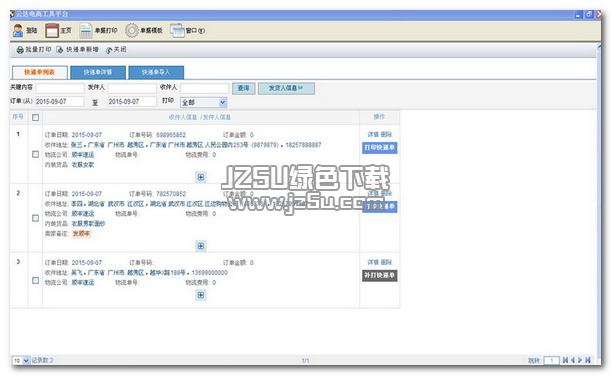Expand the 发货人信息 dropdown button

coord(286,88)
